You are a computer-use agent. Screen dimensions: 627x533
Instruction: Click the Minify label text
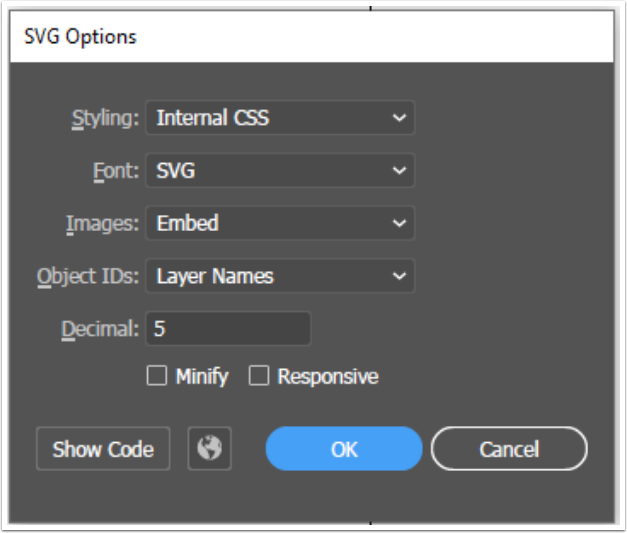point(202,377)
